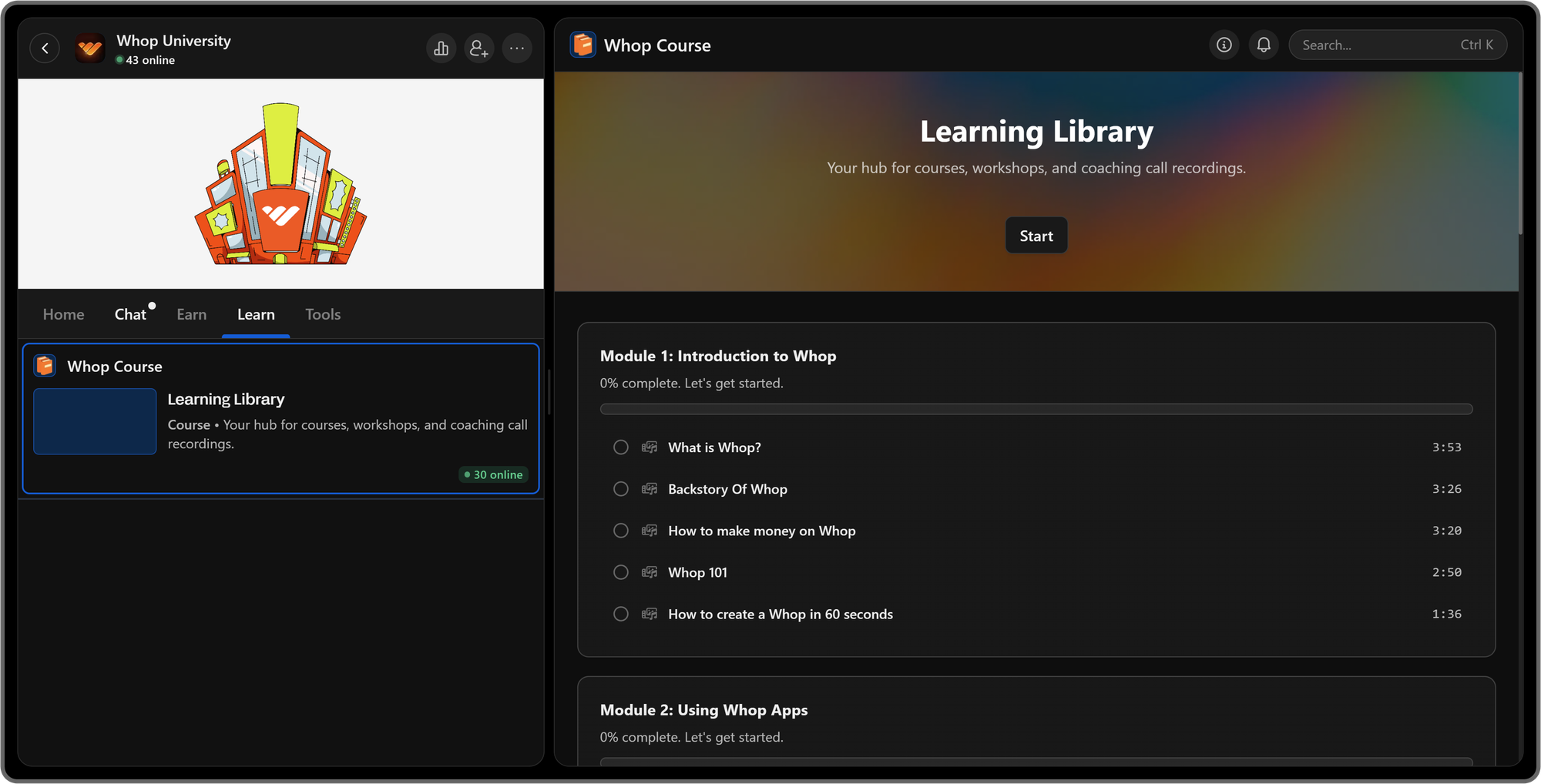
Task: Click the Learning Library title in course card
Action: [x=226, y=399]
